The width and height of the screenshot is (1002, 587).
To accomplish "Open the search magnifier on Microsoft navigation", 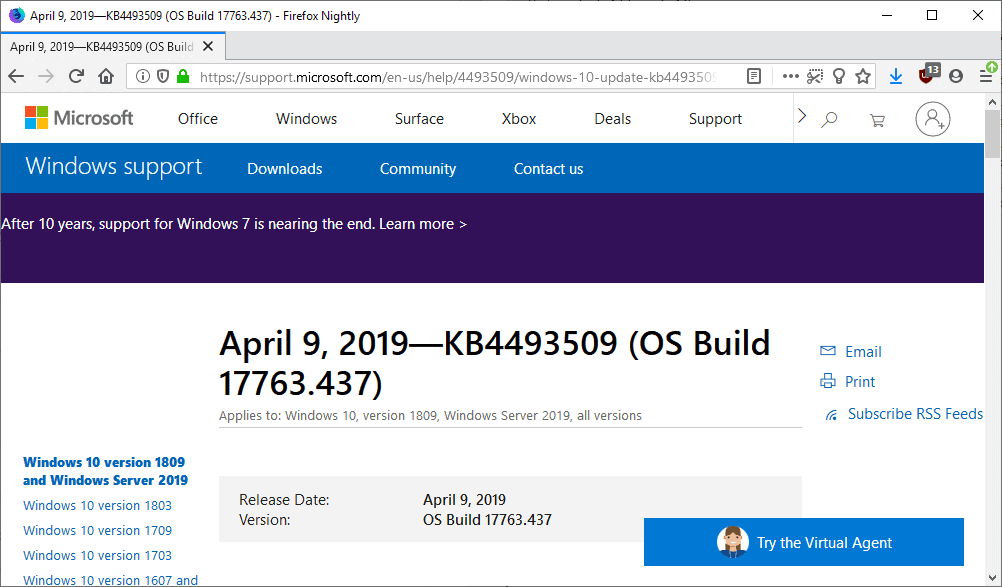I will (x=829, y=119).
